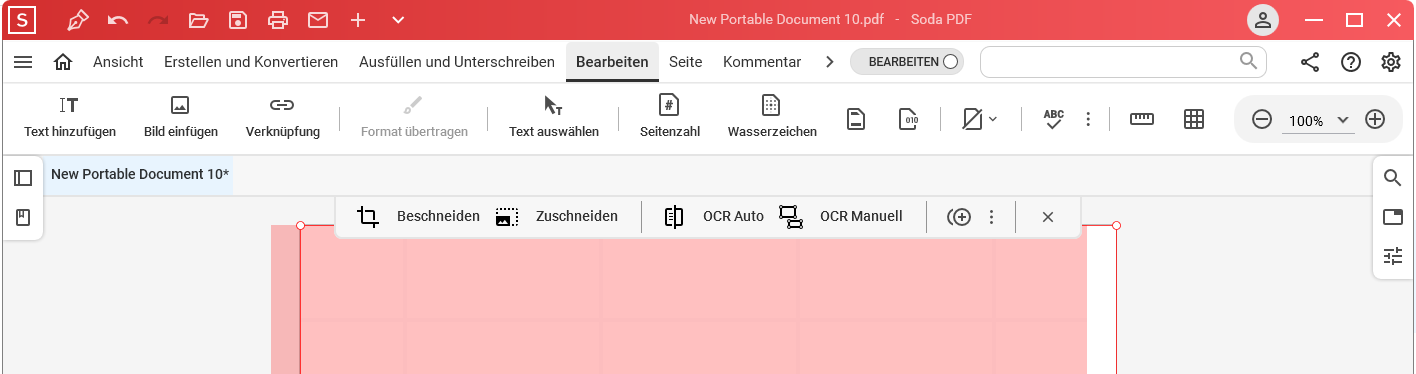1416x374 pixels.
Task: Open the properties sliders panel
Action: point(1393,256)
